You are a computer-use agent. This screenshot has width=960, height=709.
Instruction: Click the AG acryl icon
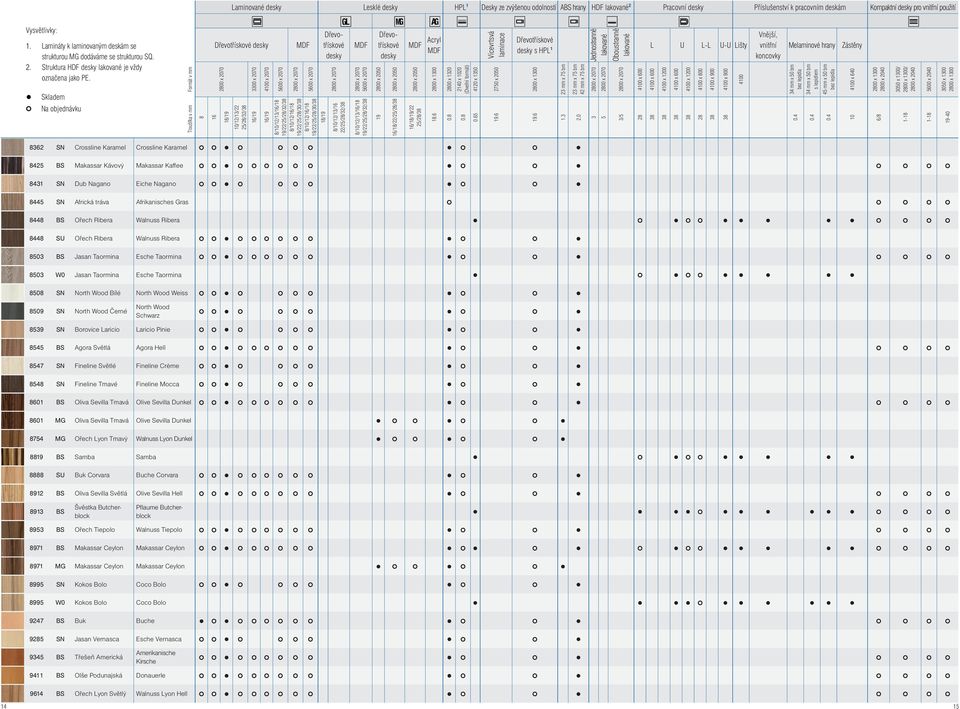point(434,21)
